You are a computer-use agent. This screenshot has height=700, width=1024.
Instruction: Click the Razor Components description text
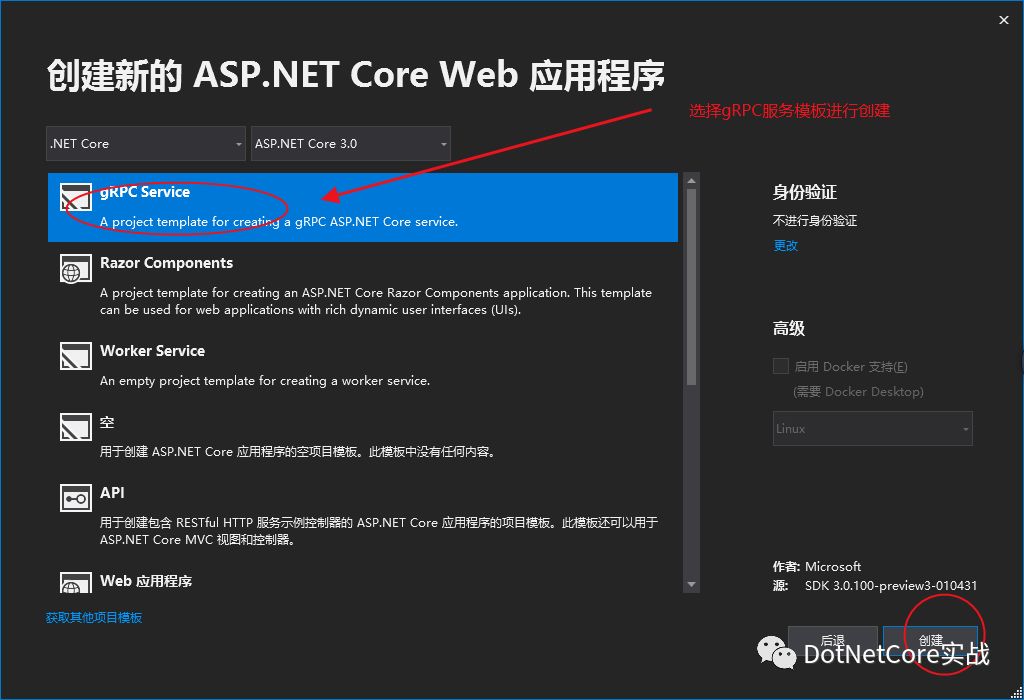376,301
